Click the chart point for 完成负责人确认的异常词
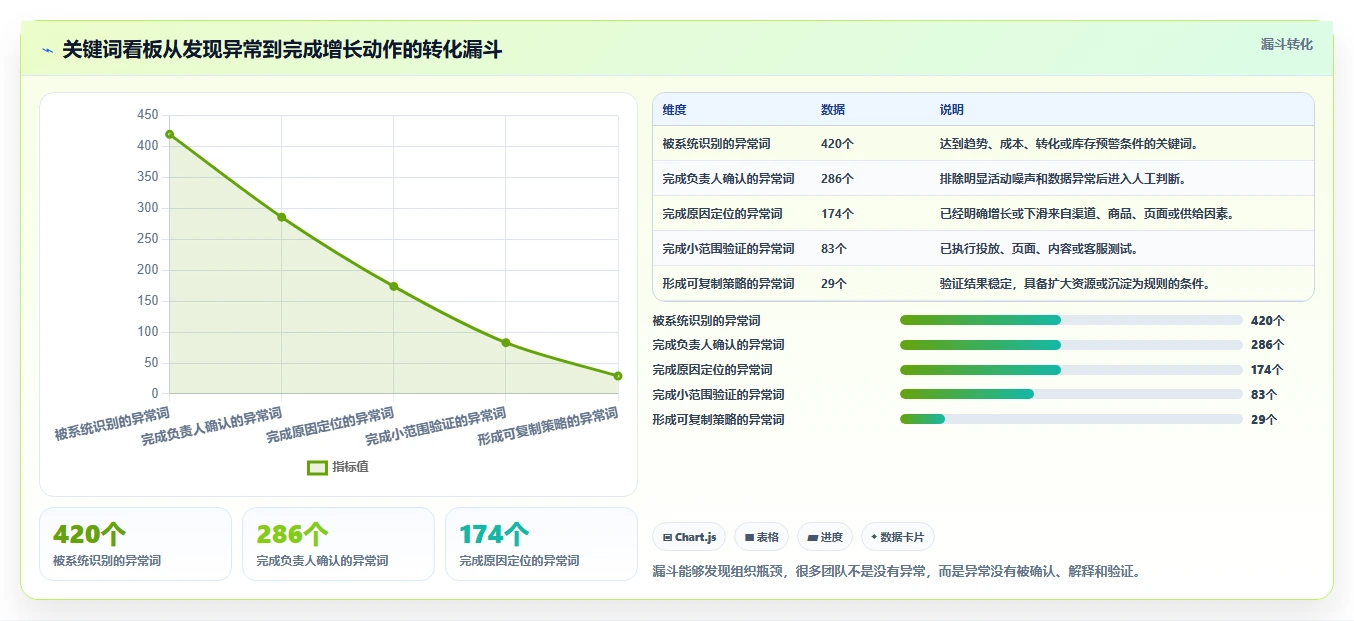The width and height of the screenshot is (1354, 621). pos(282,217)
